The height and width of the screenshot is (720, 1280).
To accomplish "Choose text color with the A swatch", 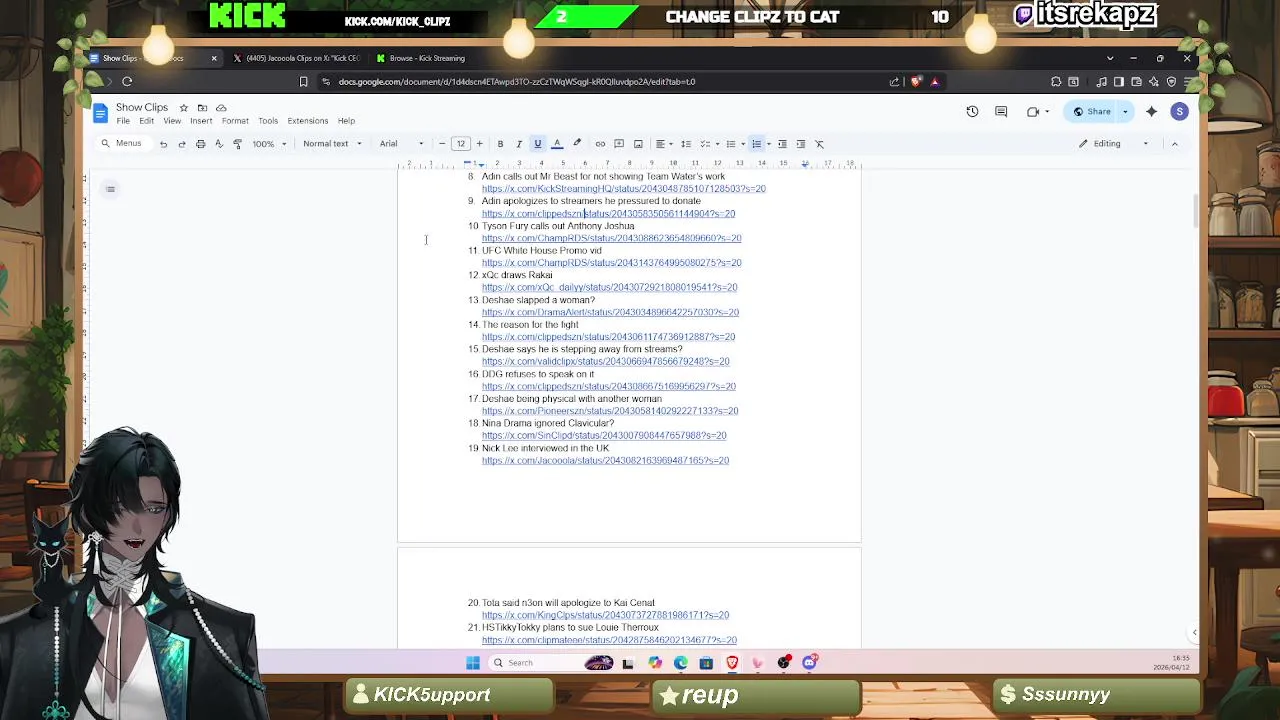I will [557, 144].
